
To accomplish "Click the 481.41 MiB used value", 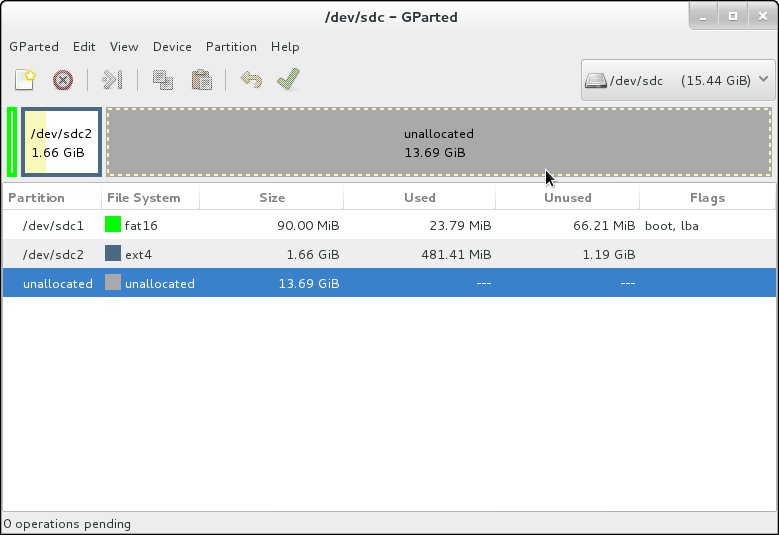I will click(x=456, y=254).
